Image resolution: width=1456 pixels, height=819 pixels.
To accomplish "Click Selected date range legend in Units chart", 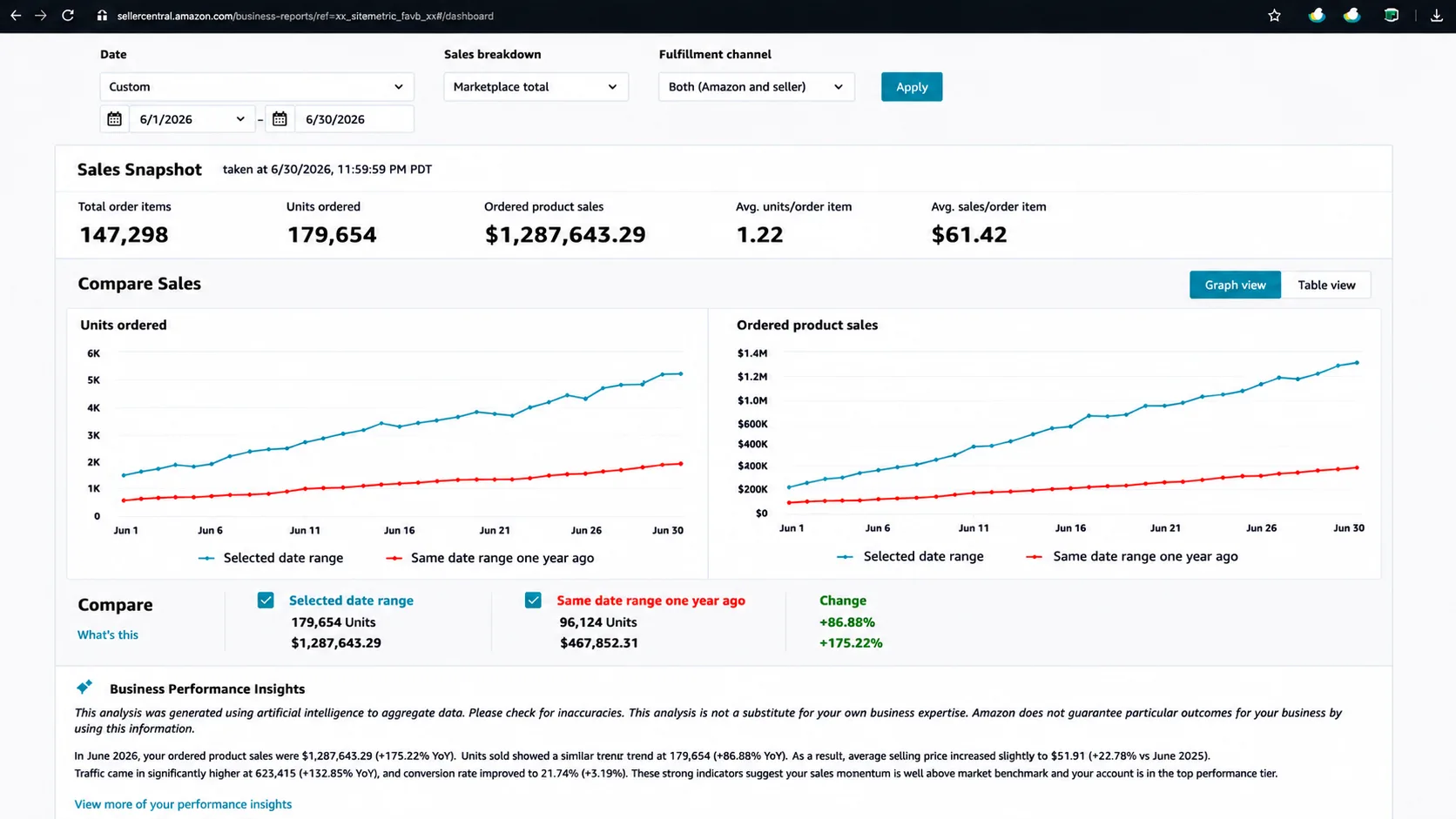I will [271, 558].
